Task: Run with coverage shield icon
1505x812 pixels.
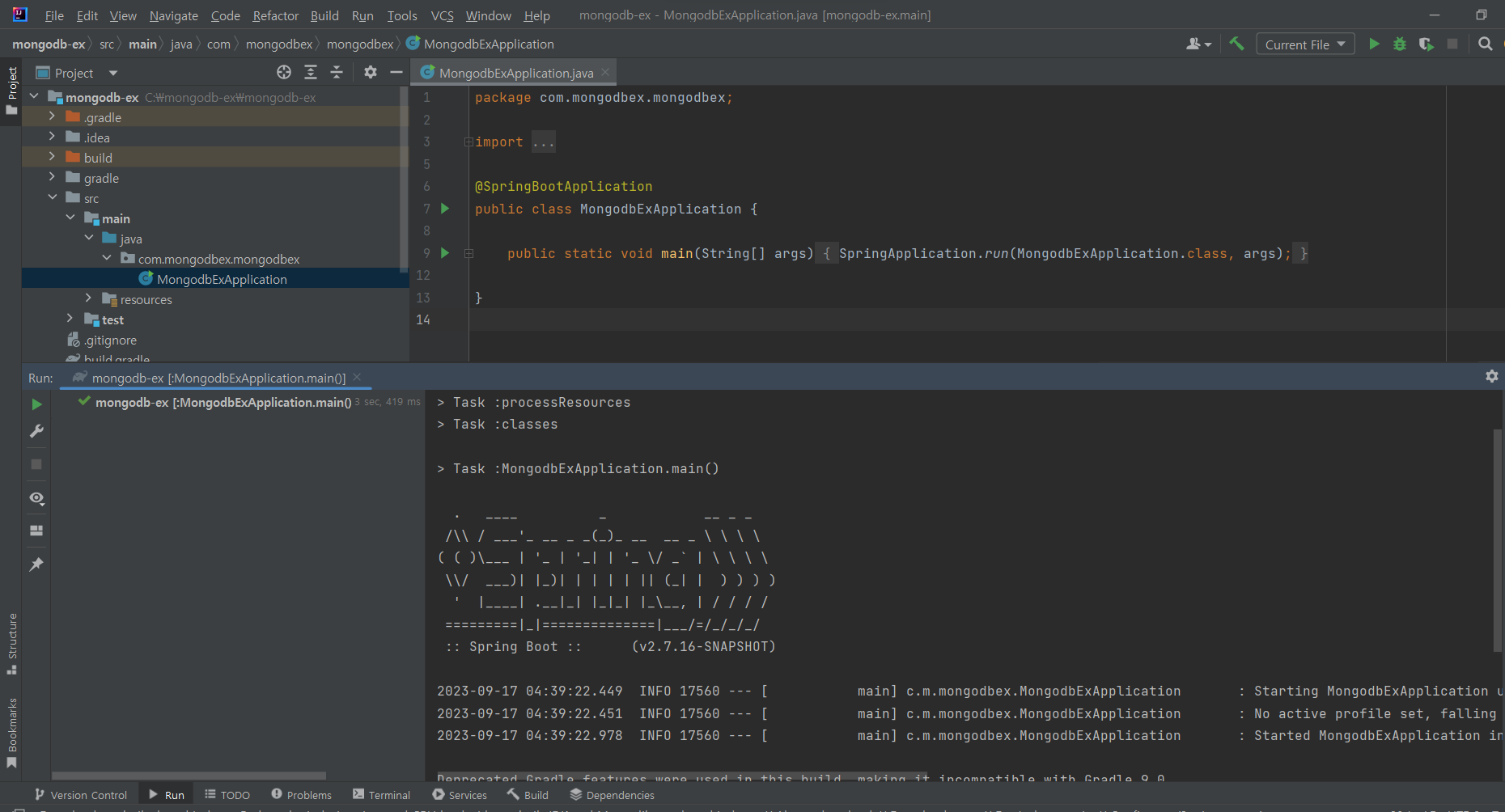Action: (x=1427, y=44)
